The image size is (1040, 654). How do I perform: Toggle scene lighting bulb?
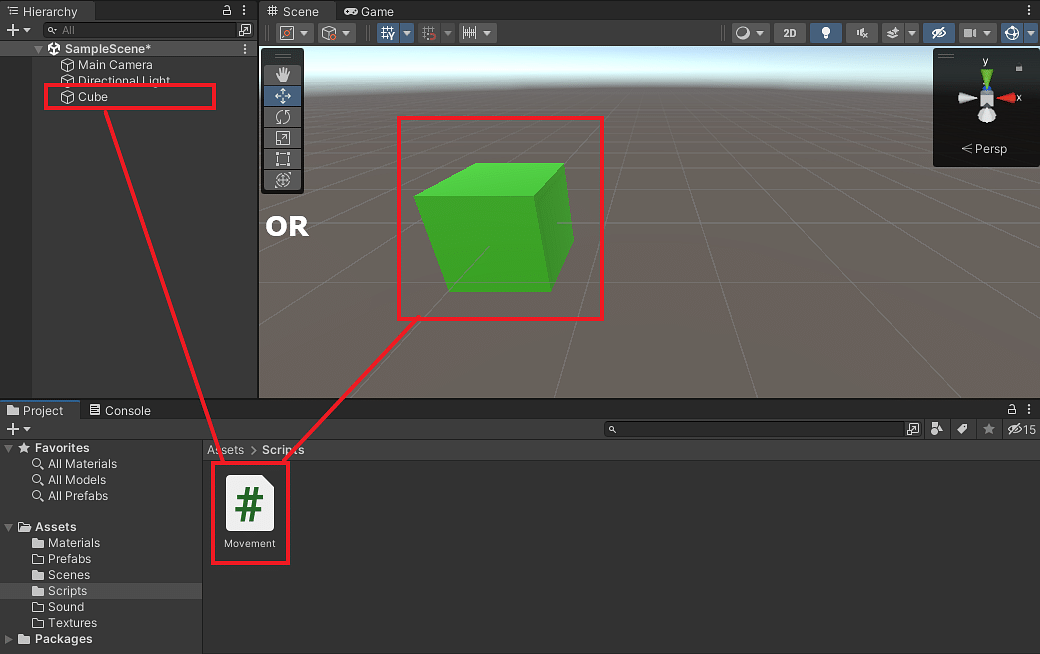point(826,33)
